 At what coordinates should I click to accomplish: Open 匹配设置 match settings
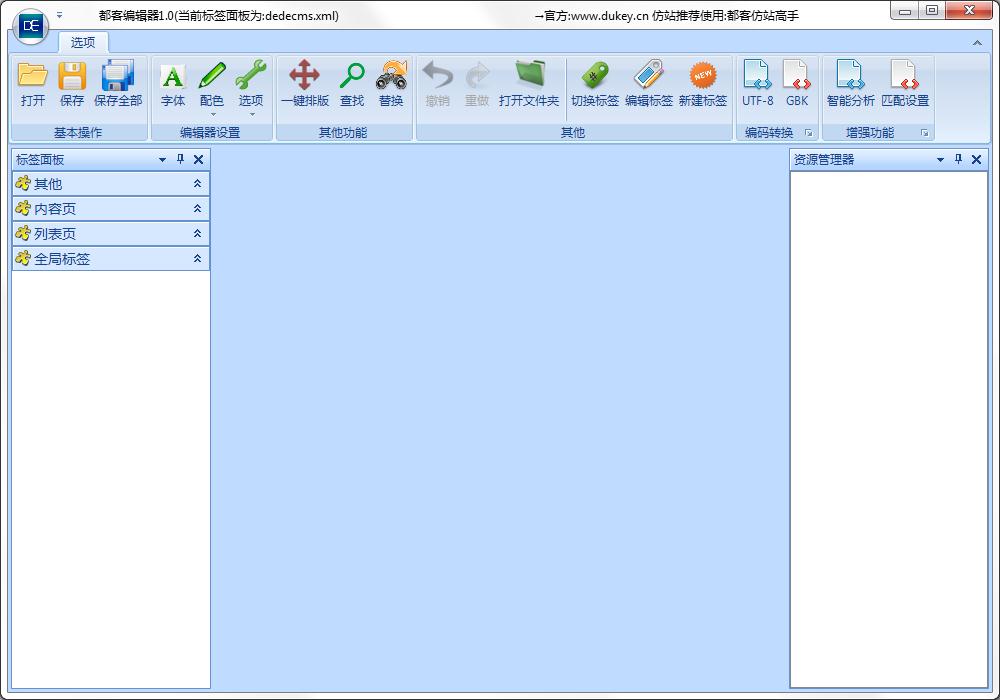(905, 84)
